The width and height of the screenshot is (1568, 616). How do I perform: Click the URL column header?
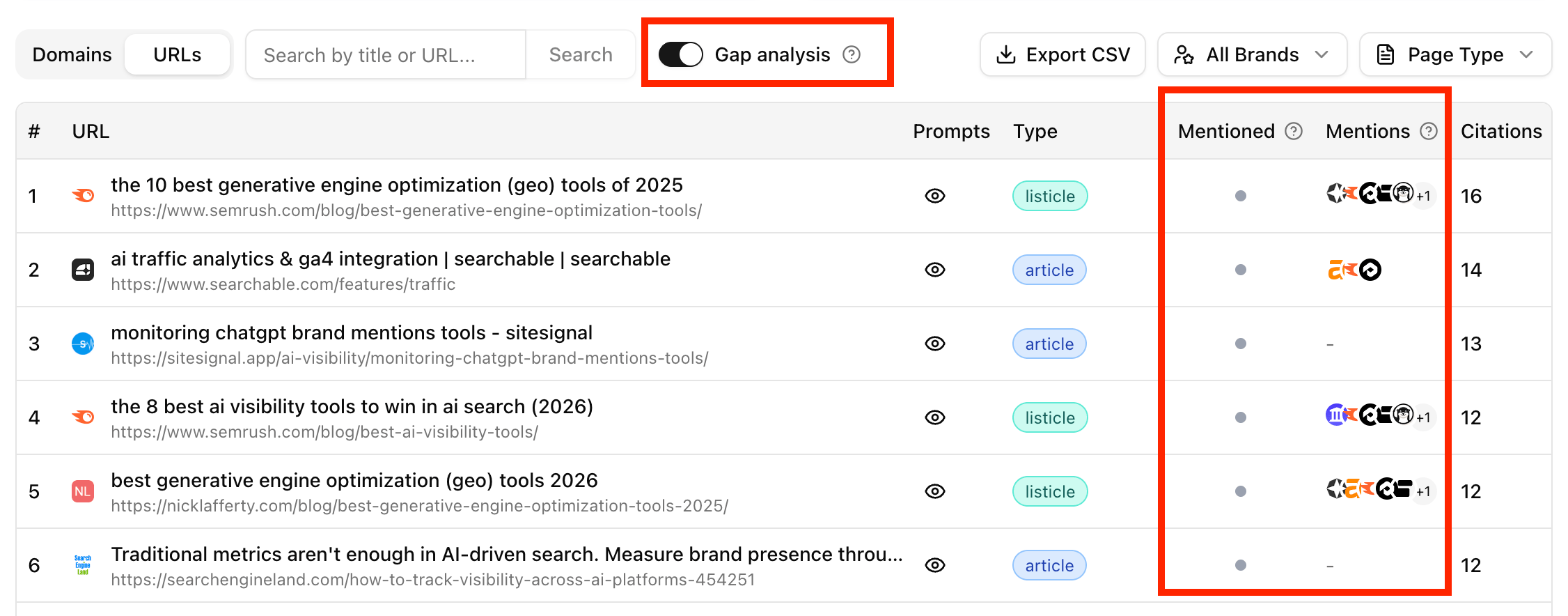pos(91,131)
